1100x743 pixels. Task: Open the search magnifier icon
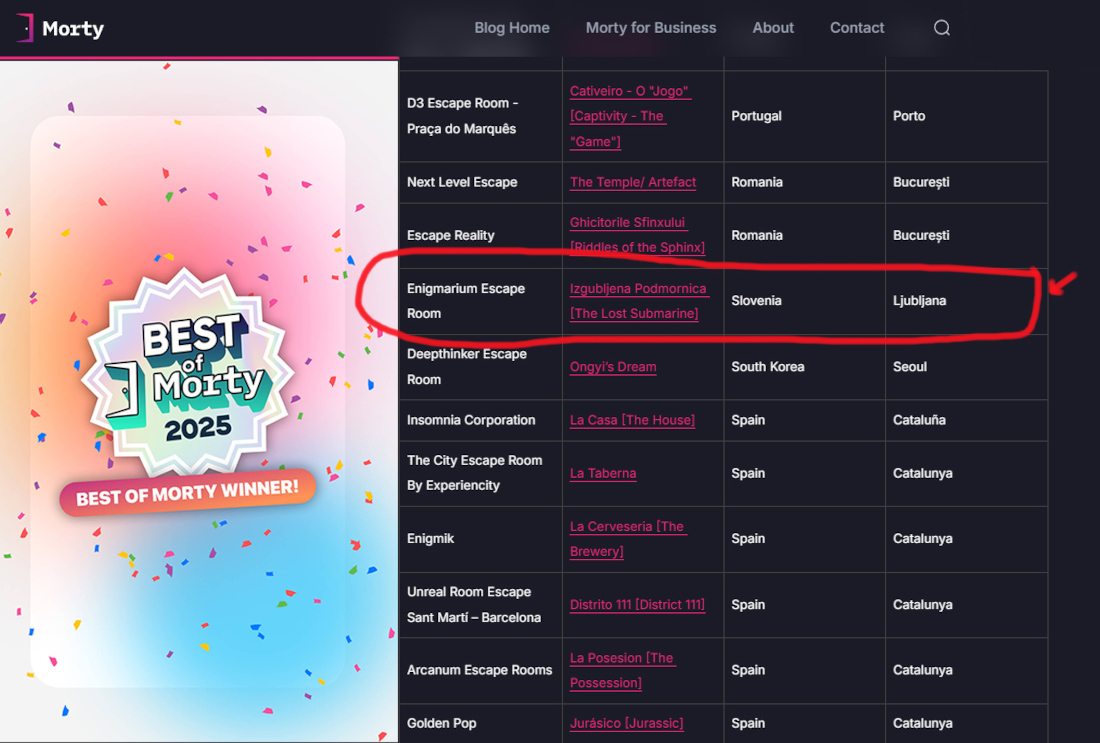click(x=941, y=28)
